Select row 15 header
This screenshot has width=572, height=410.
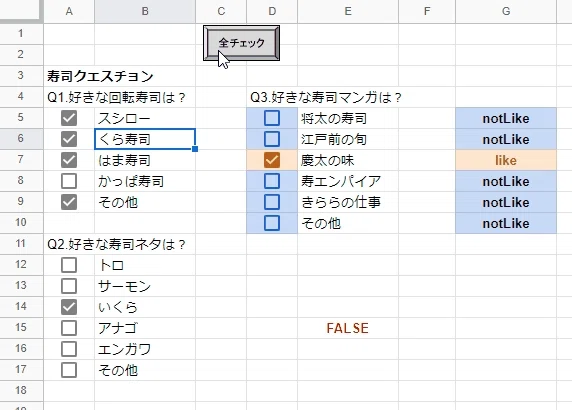tap(21, 328)
